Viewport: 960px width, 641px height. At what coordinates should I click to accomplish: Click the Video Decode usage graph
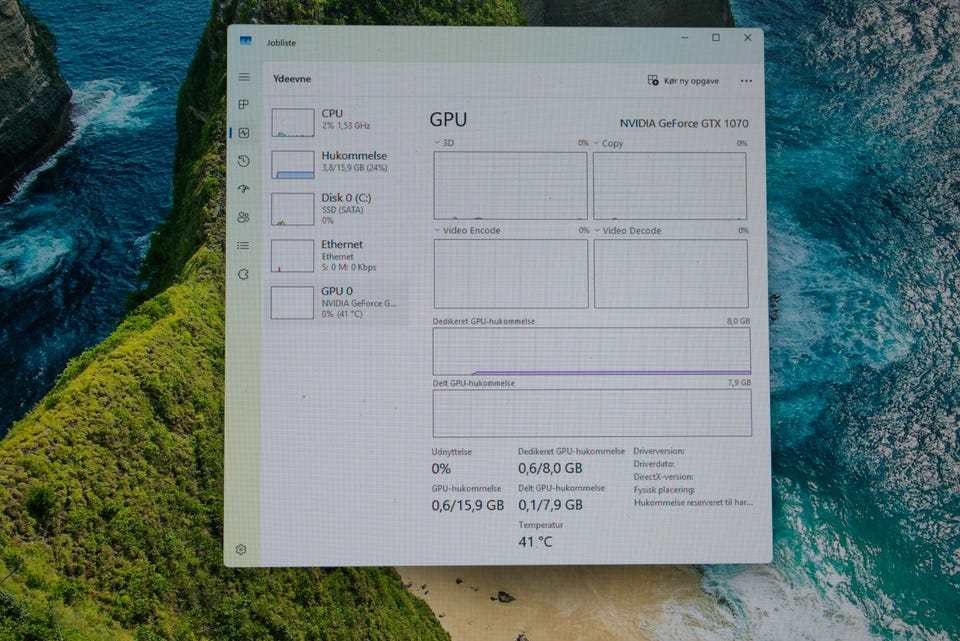pyautogui.click(x=671, y=274)
